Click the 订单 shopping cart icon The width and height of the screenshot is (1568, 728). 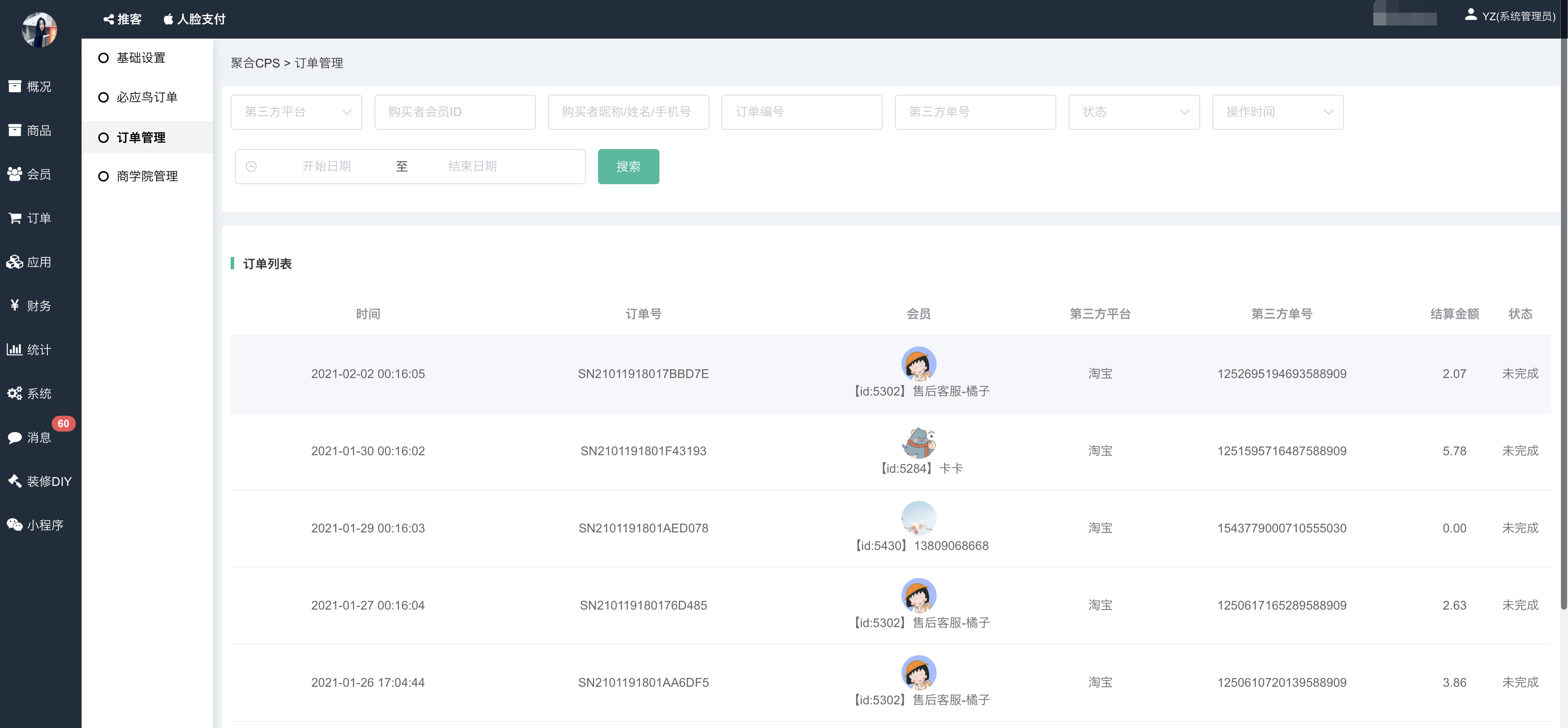coord(14,218)
